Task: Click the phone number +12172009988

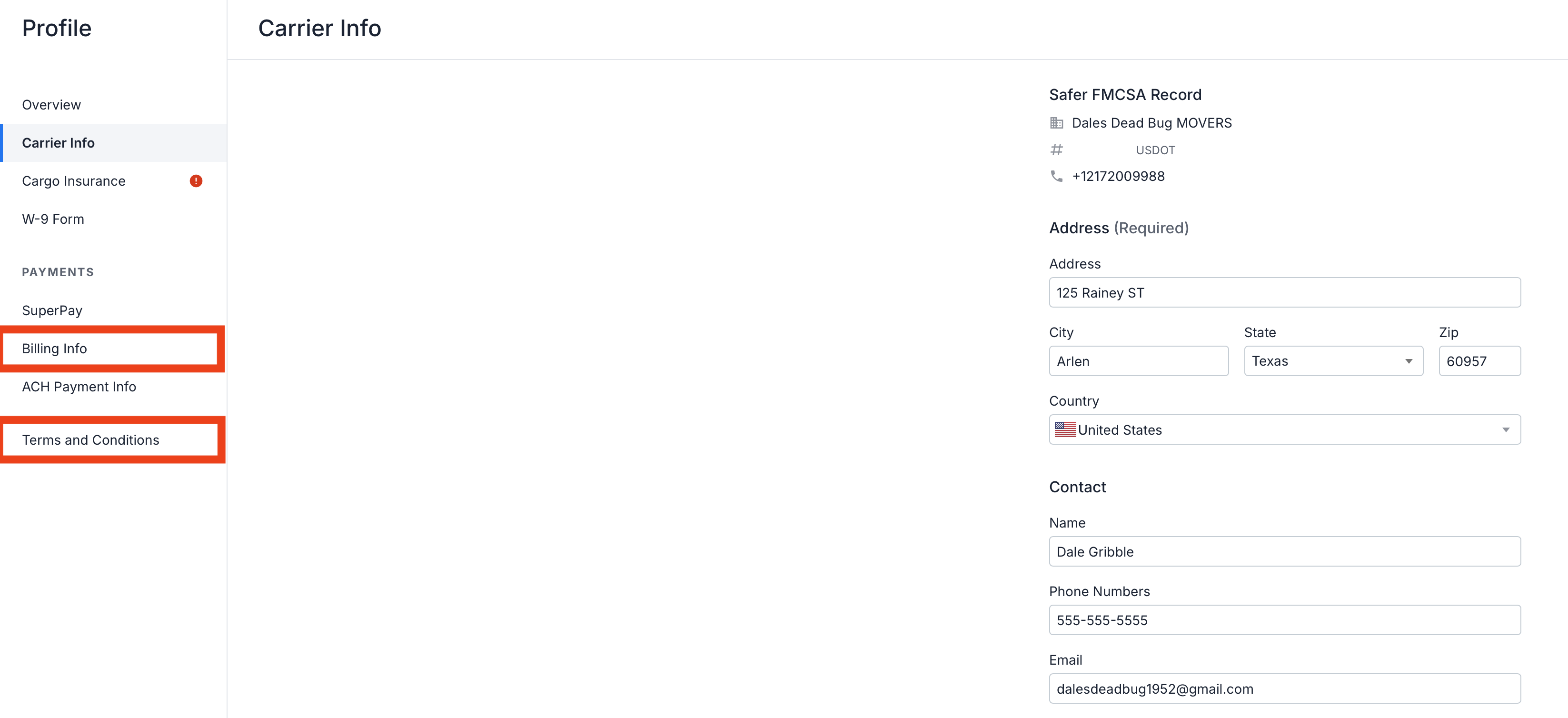Action: pyautogui.click(x=1118, y=176)
